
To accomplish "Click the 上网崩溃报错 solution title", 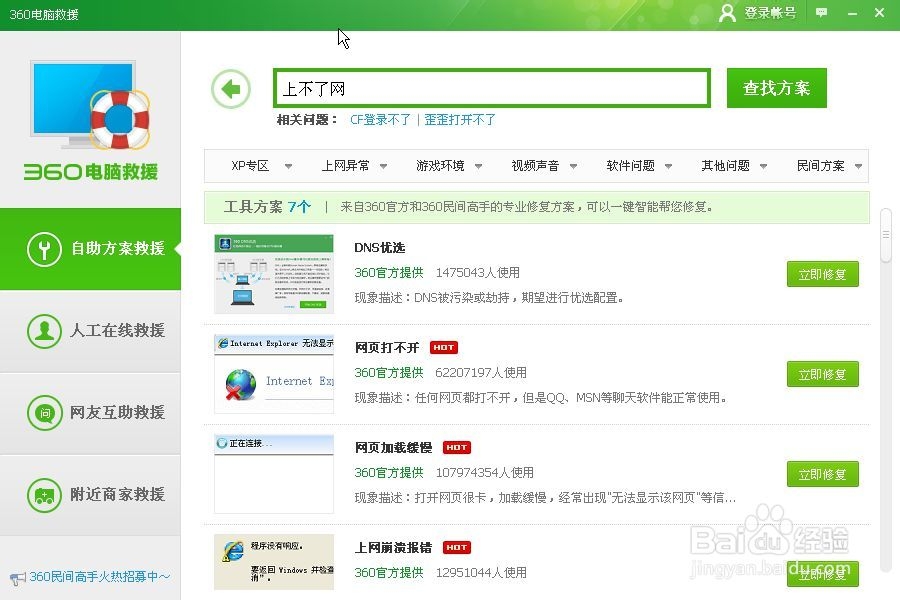I will [x=393, y=547].
